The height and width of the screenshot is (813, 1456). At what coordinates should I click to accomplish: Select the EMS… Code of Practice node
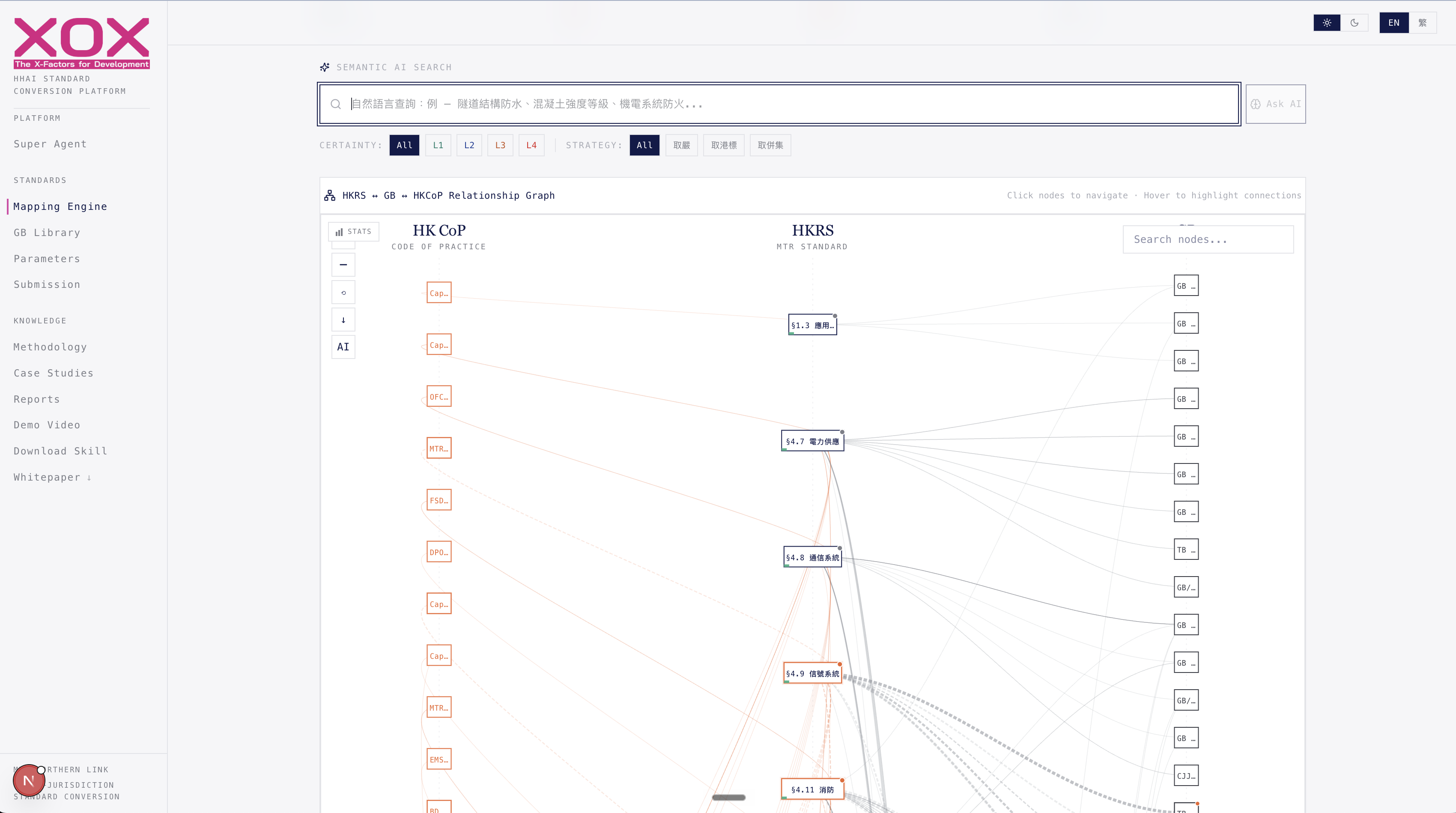point(439,759)
